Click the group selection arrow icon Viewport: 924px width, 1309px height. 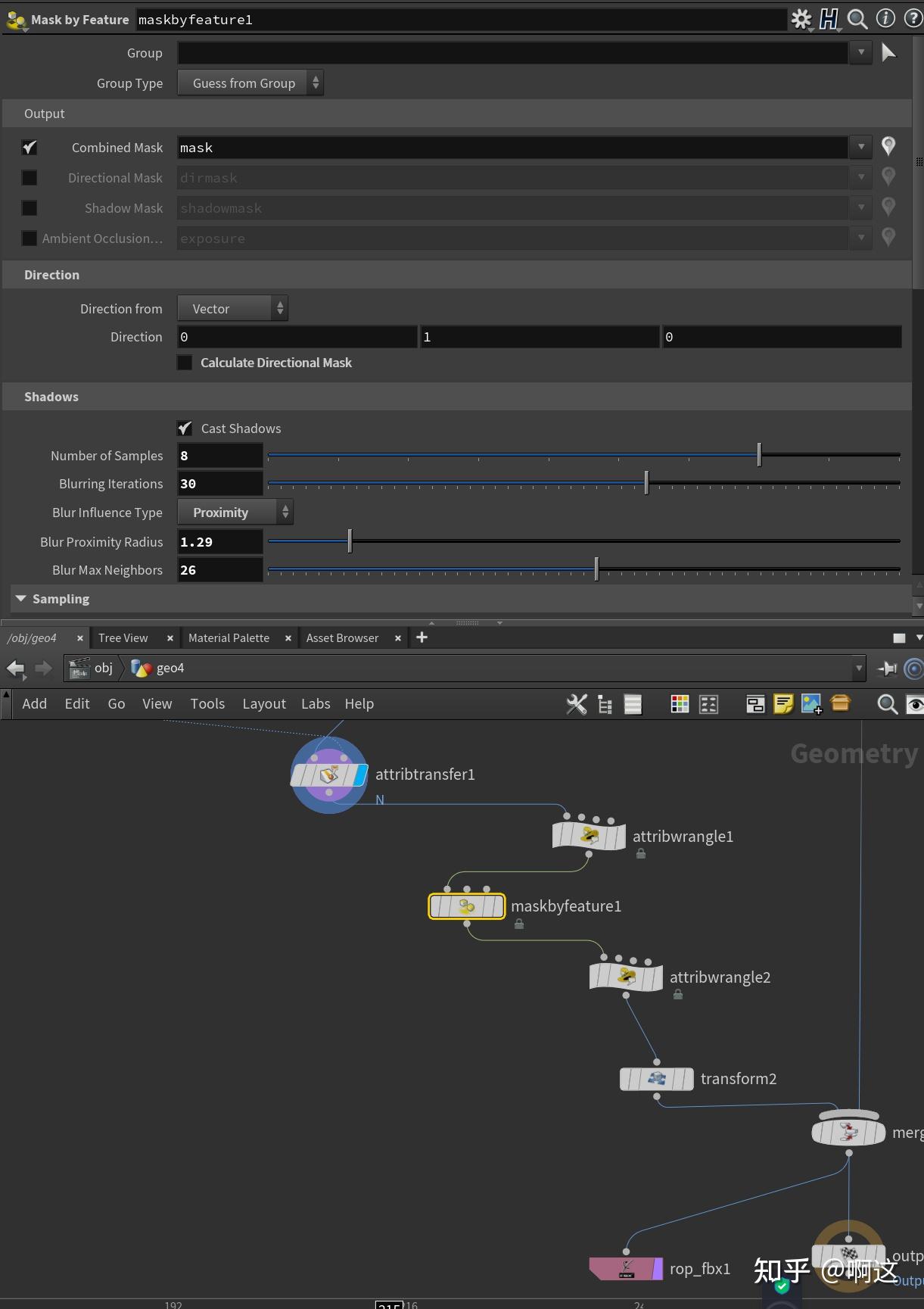889,52
